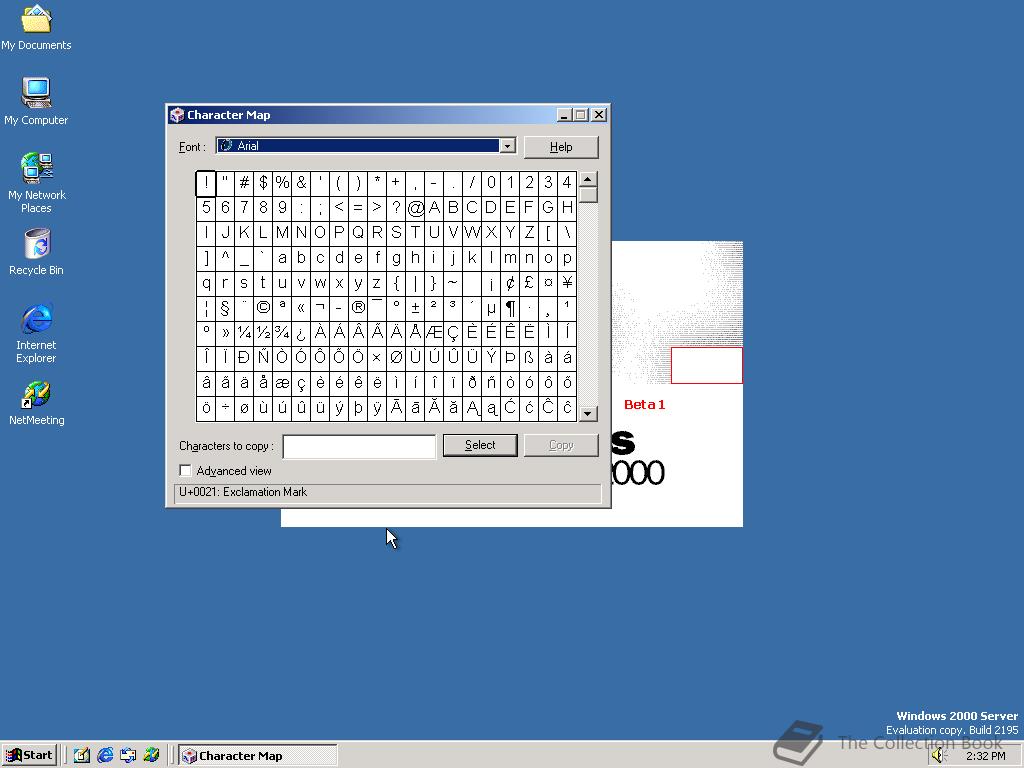Click the Character Map title bar icon
The height and width of the screenshot is (768, 1024).
tap(177, 115)
